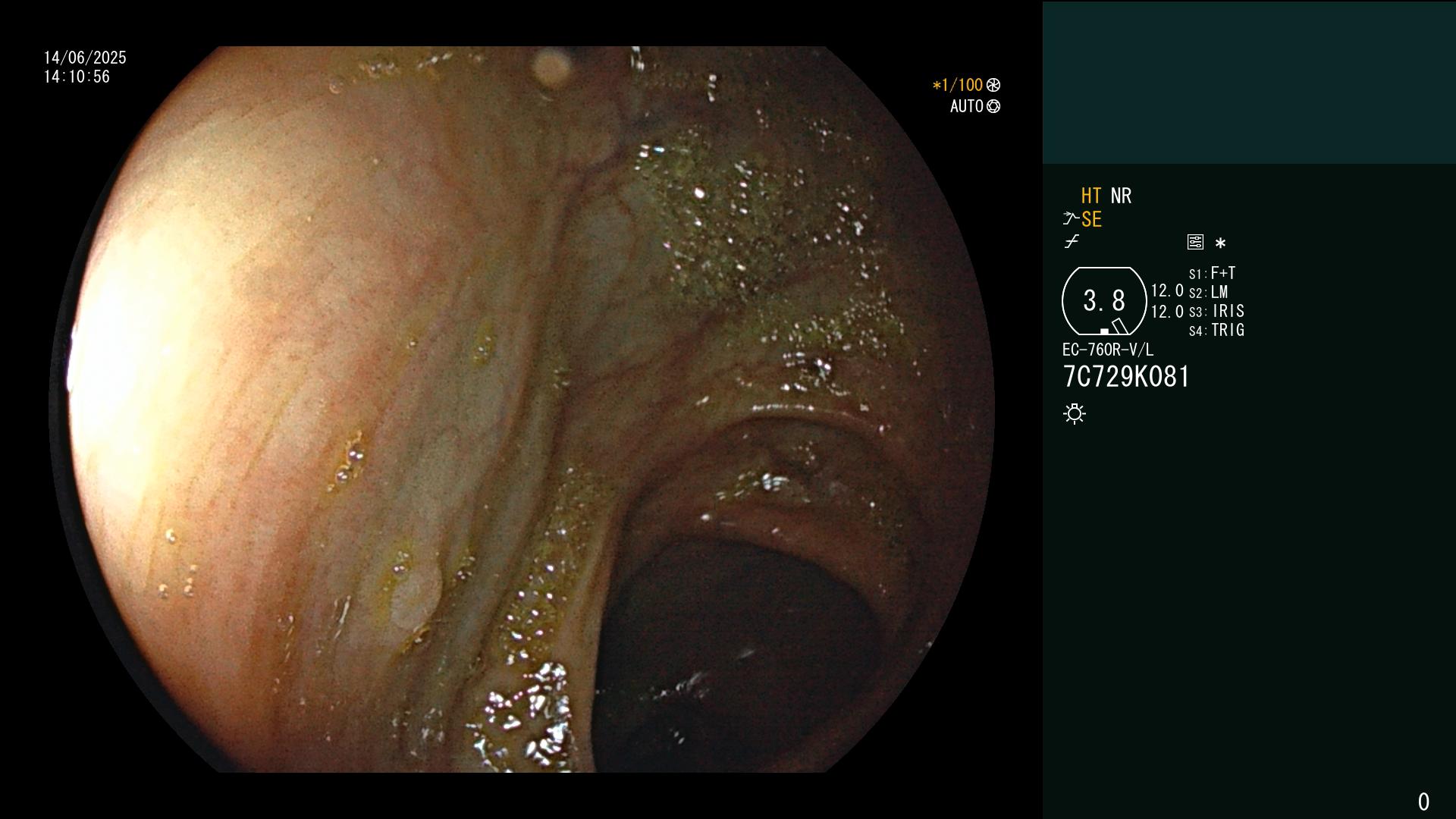Click the asterisk next to the sliders icon
The image size is (1456, 819).
pos(1220,243)
